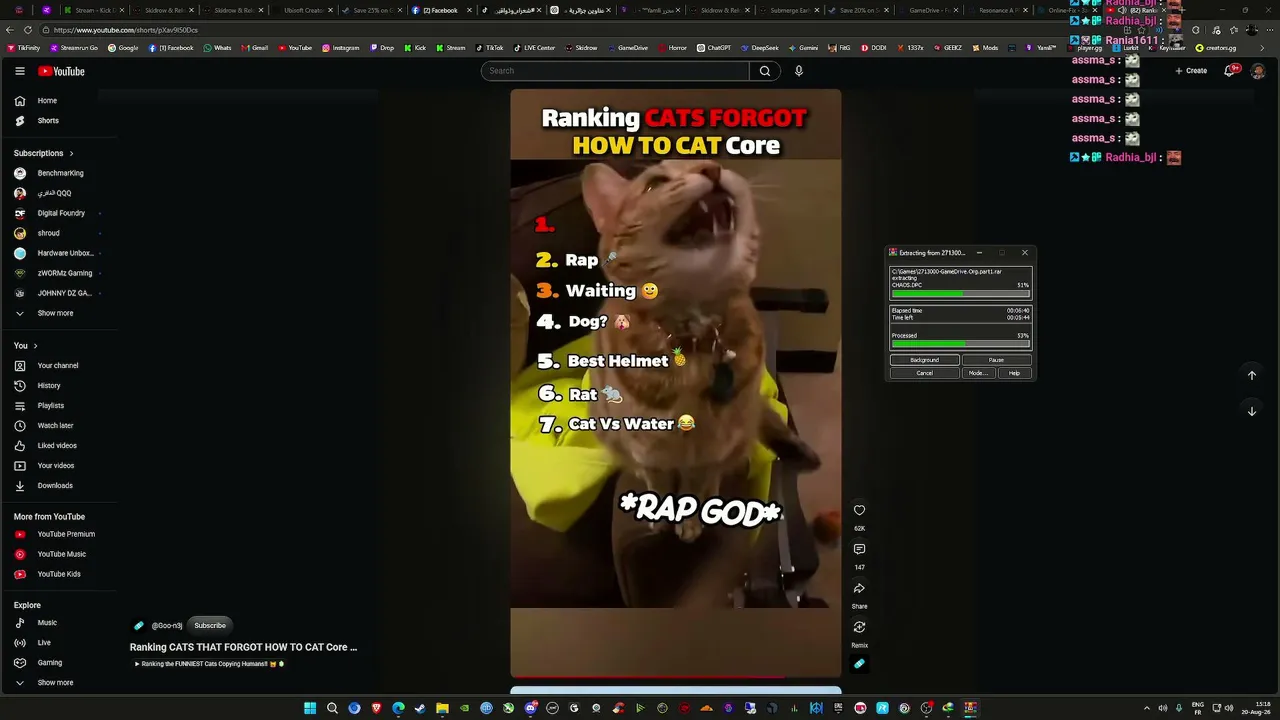Open Discord from the taskbar
This screenshot has height=720, width=1280.
(x=530, y=708)
